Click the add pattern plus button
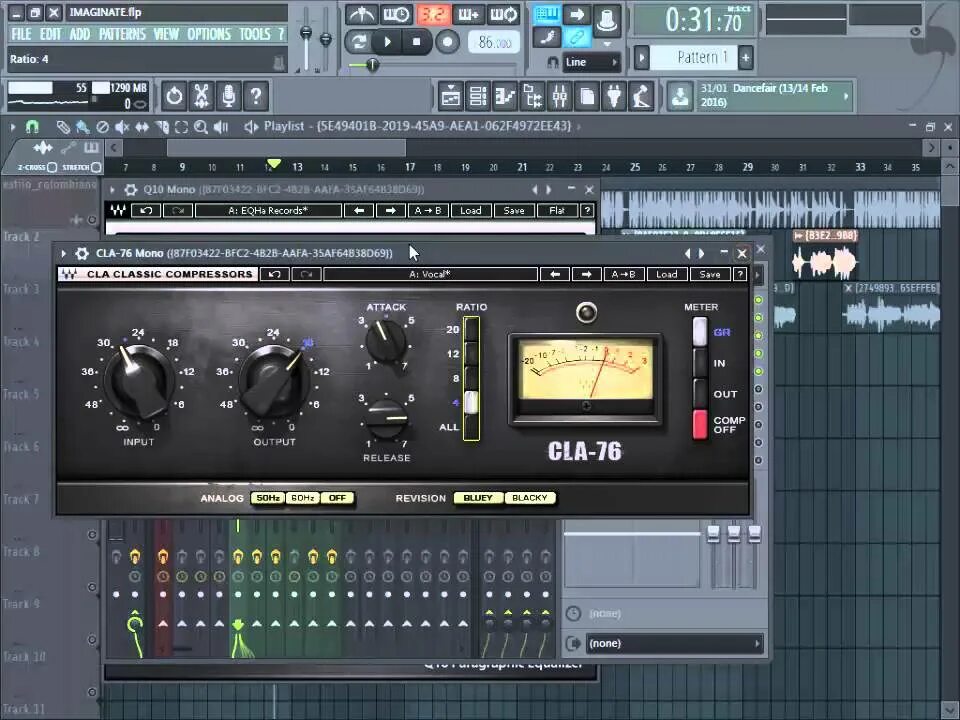This screenshot has width=960, height=720. click(x=746, y=58)
